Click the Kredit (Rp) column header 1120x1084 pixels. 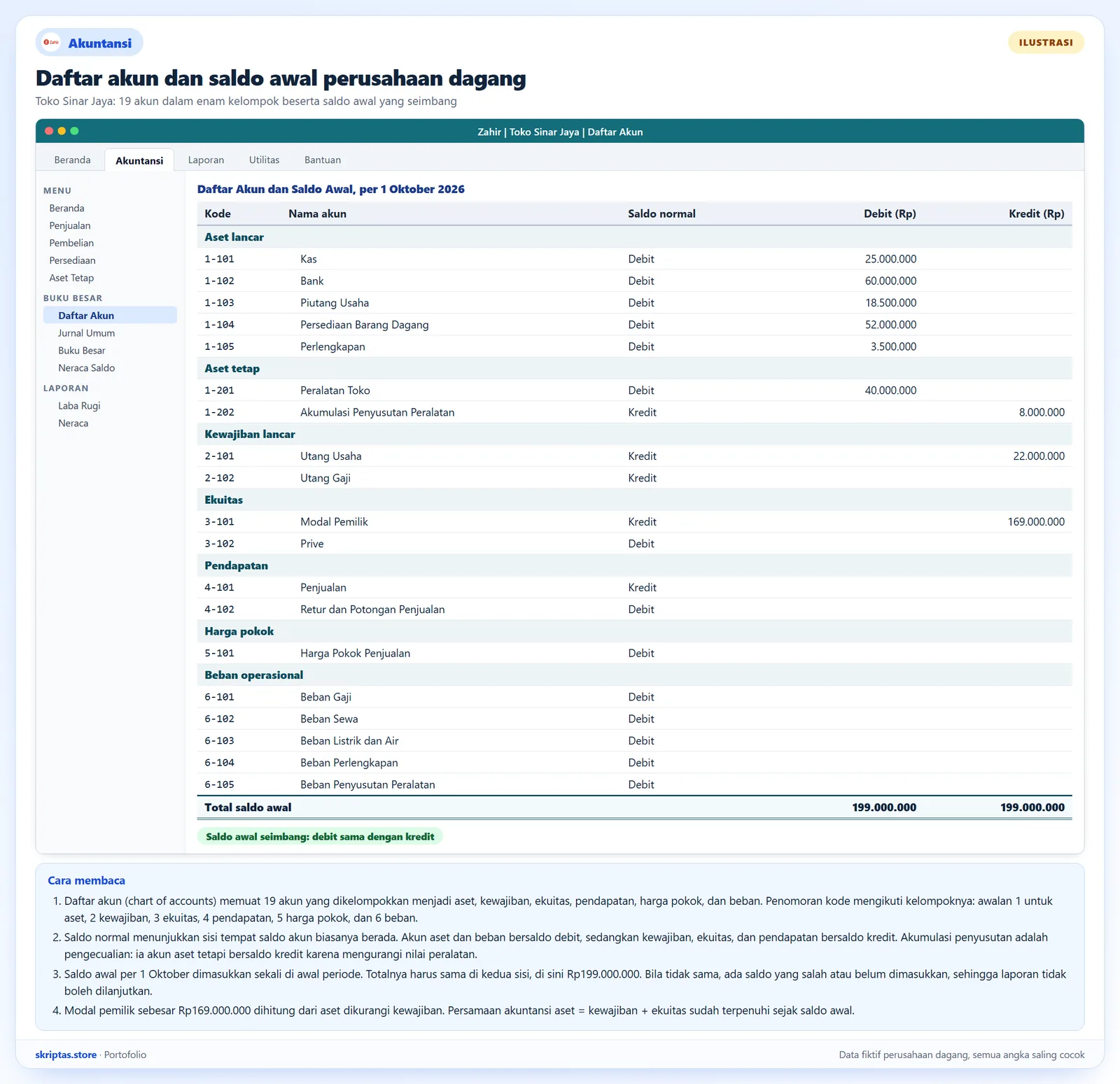[x=1036, y=214]
